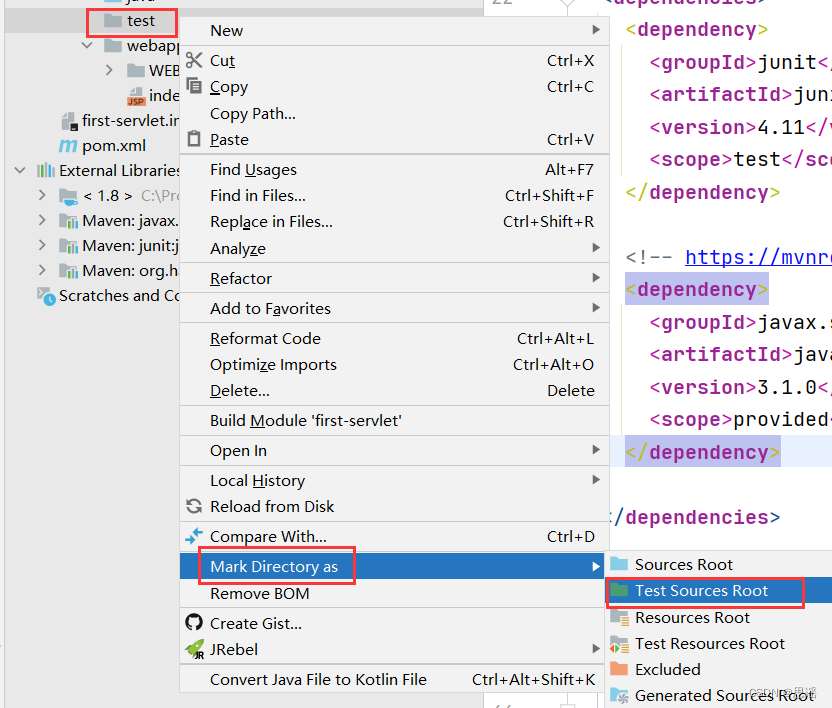832x708 pixels.
Task: Expand the WEB-INF folder chevron
Action: [x=109, y=70]
